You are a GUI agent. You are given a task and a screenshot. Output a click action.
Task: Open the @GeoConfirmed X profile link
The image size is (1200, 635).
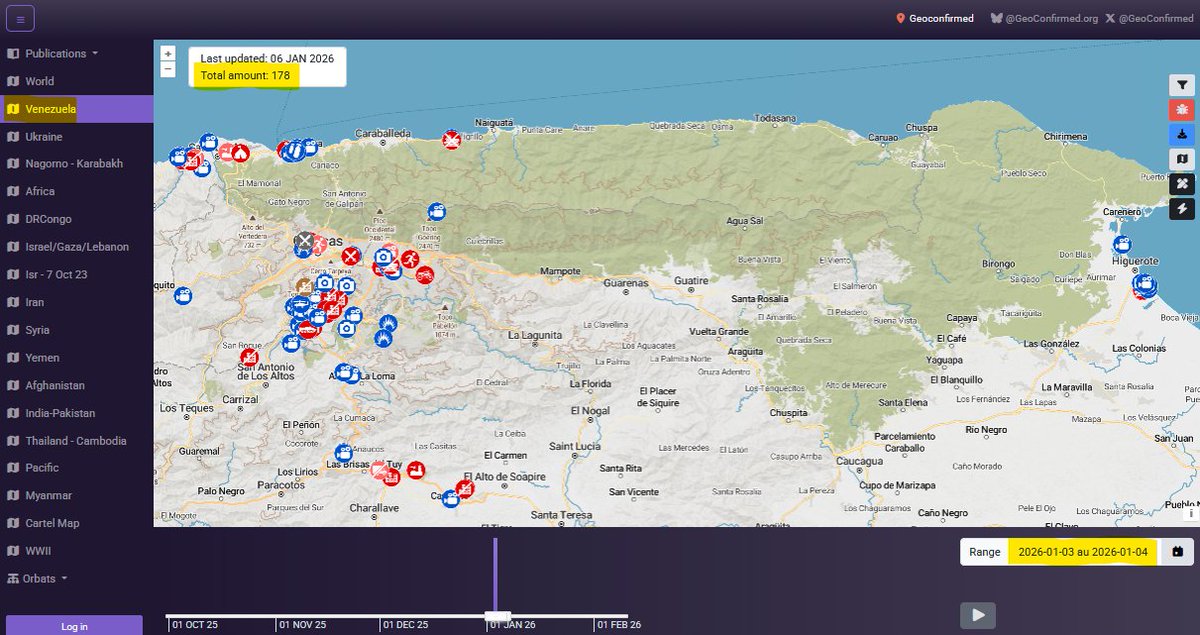[1148, 18]
